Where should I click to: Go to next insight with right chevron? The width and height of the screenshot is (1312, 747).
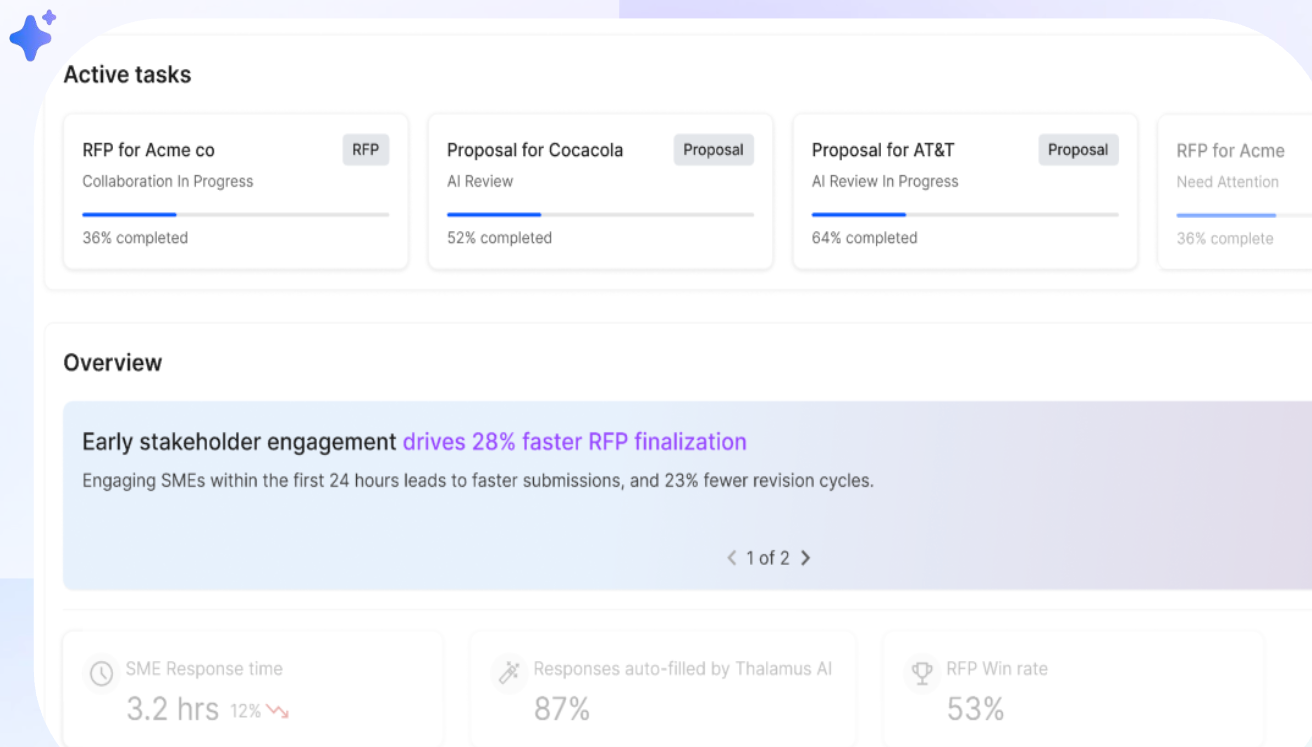(x=806, y=558)
